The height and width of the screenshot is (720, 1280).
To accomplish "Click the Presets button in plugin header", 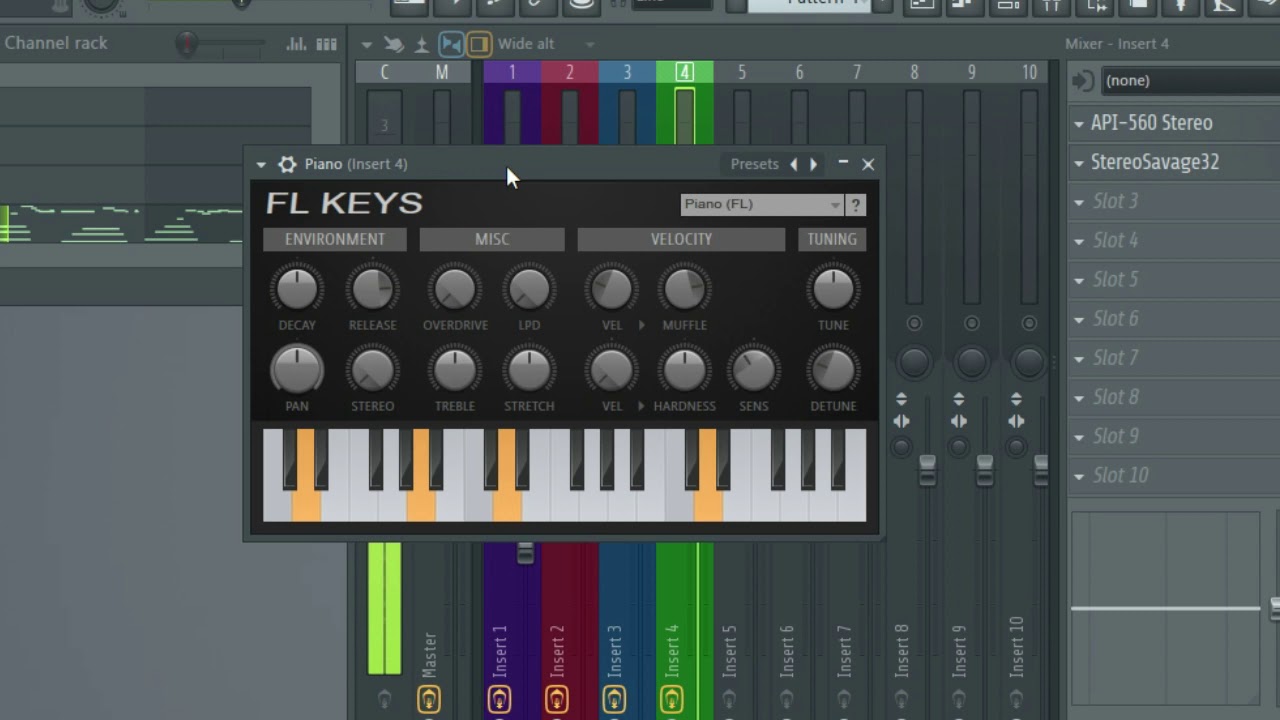I will 754,164.
